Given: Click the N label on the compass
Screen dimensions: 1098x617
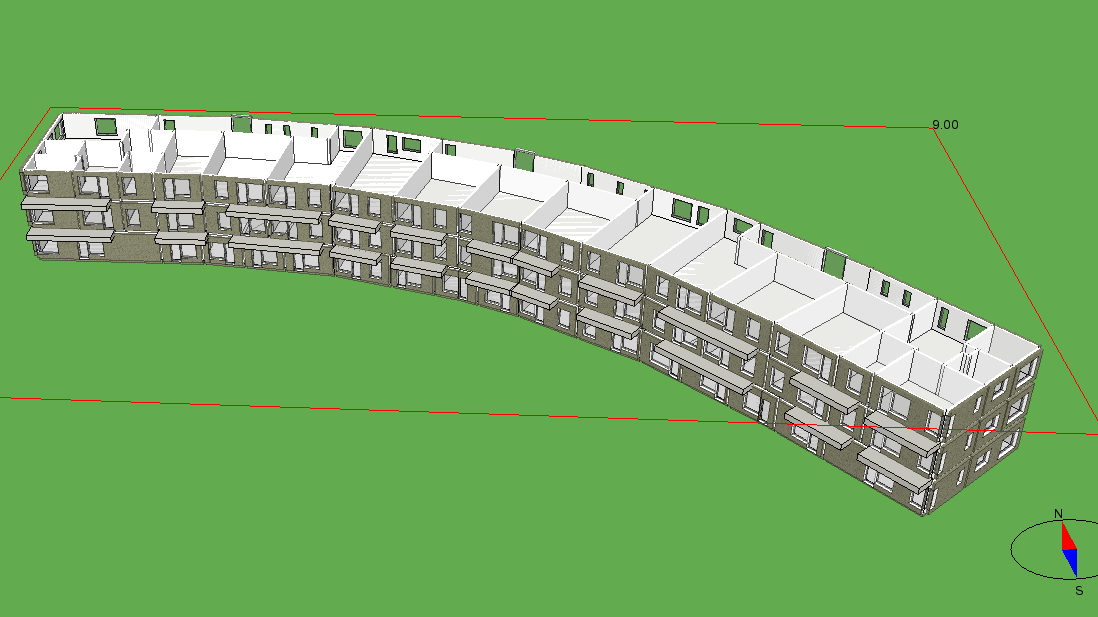Looking at the screenshot, I should click(1058, 514).
